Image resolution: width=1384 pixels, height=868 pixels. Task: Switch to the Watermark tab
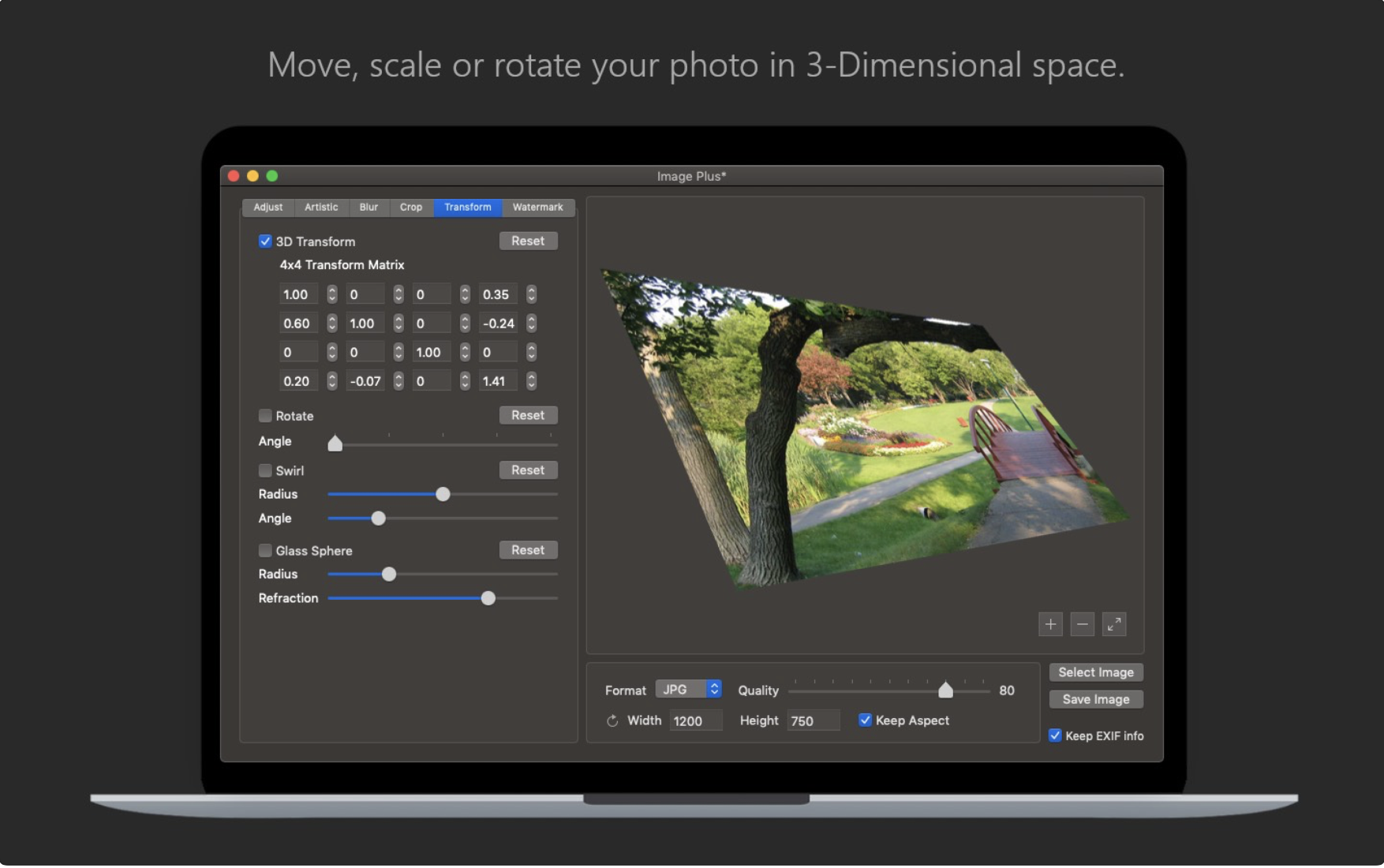pos(537,208)
